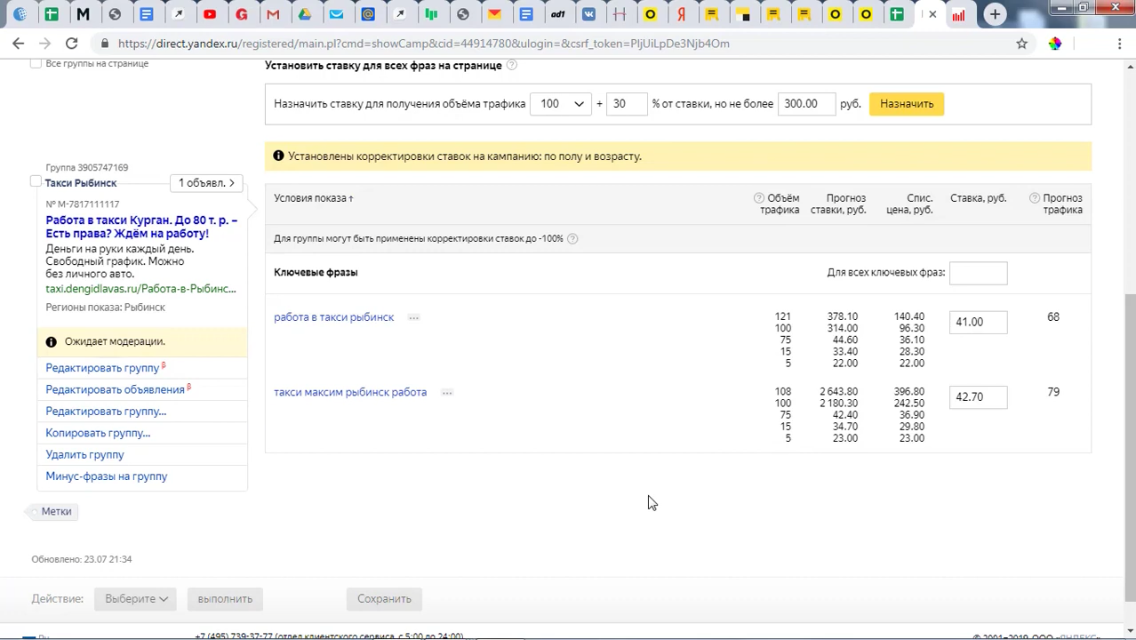Screen dimensions: 1136x640
Task: Switch to the ad1 browser tab
Action: pyautogui.click(x=558, y=14)
